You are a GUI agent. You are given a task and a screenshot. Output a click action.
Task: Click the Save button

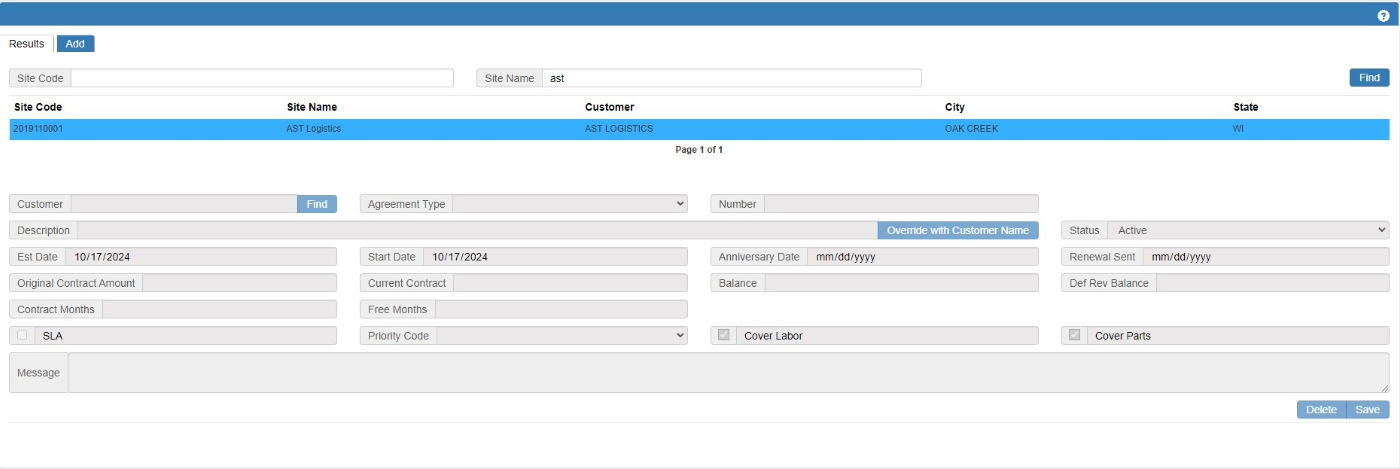click(x=1367, y=410)
